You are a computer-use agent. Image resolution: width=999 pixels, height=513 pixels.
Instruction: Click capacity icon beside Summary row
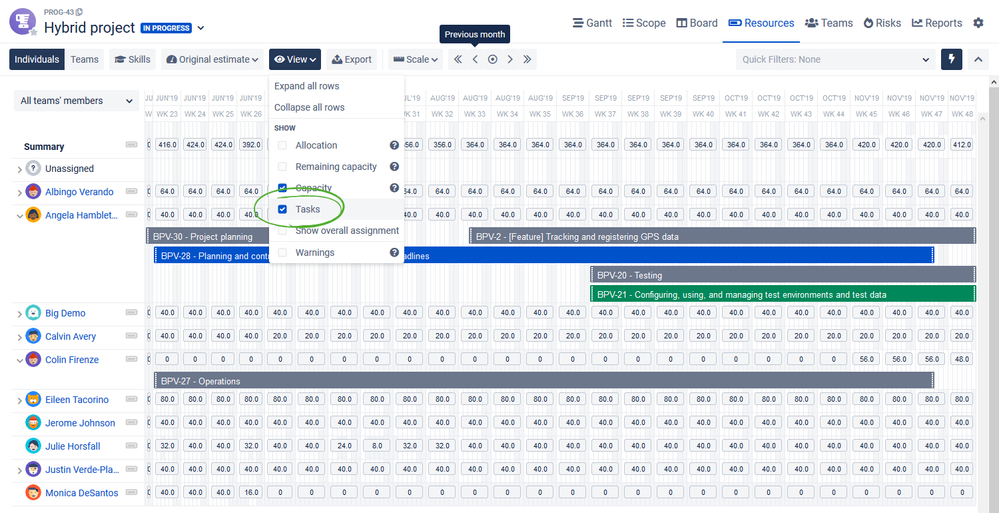(132, 145)
